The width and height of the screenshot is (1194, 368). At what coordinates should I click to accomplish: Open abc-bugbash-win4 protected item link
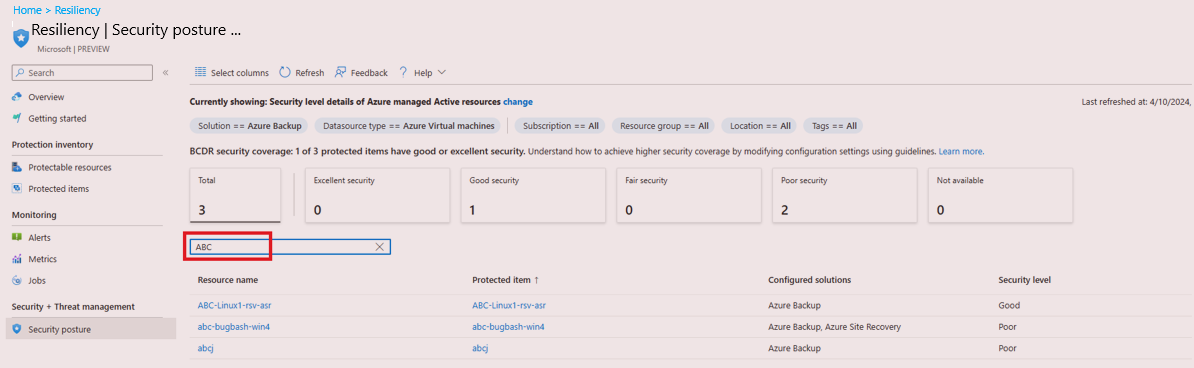click(508, 327)
